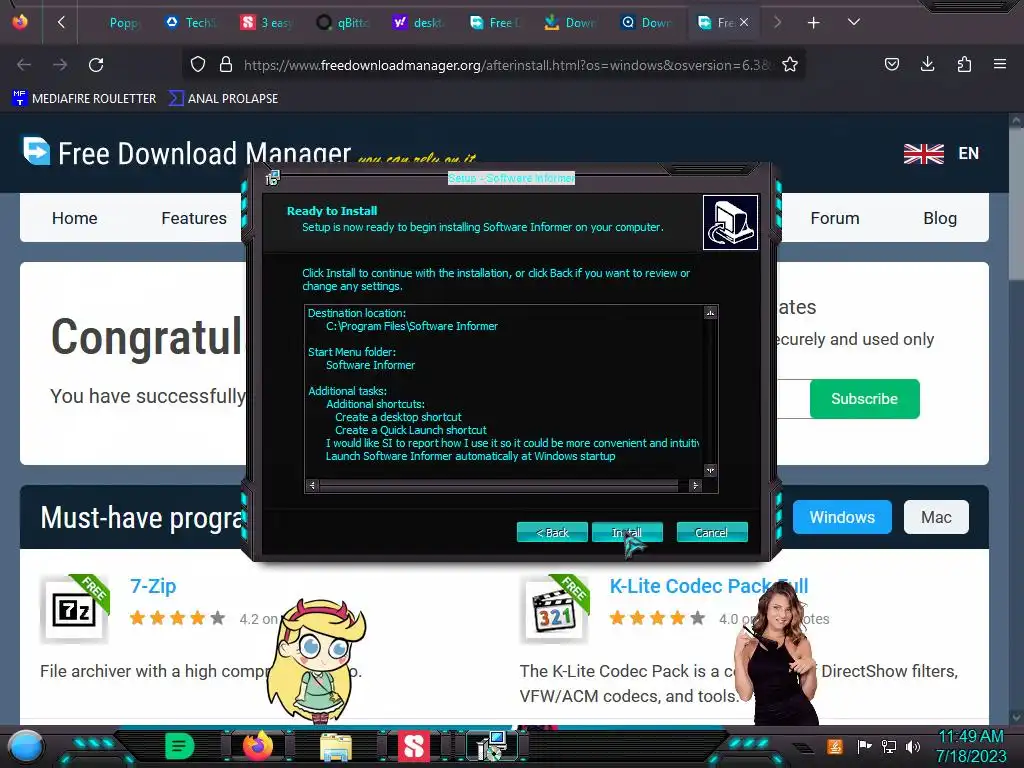
Task: Open the 7-Zip program link
Action: 153,586
